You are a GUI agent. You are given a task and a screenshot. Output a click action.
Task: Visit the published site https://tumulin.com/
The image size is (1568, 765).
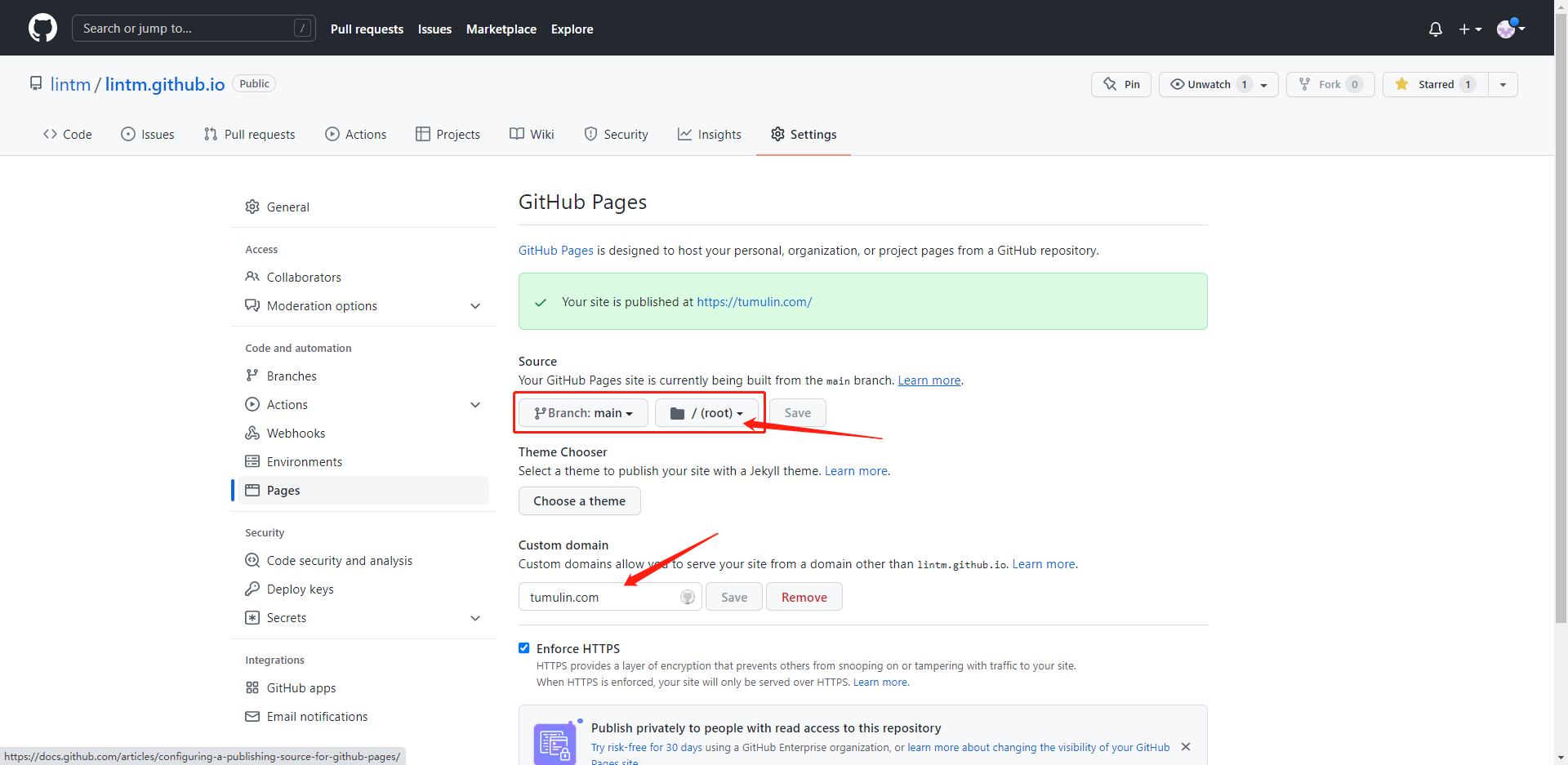(x=754, y=302)
